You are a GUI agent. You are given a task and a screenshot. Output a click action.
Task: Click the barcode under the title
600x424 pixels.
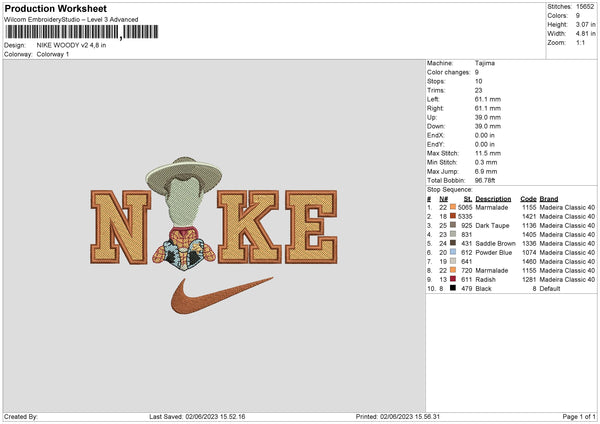(82, 33)
